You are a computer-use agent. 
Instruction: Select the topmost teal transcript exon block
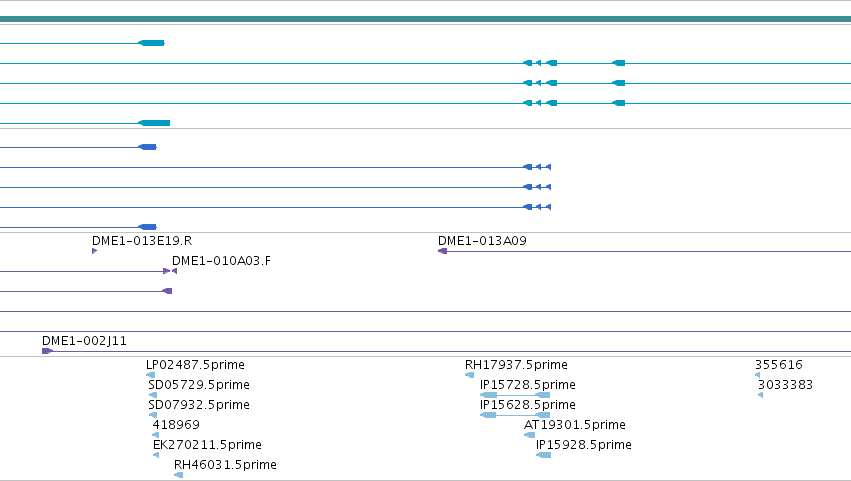(151, 43)
